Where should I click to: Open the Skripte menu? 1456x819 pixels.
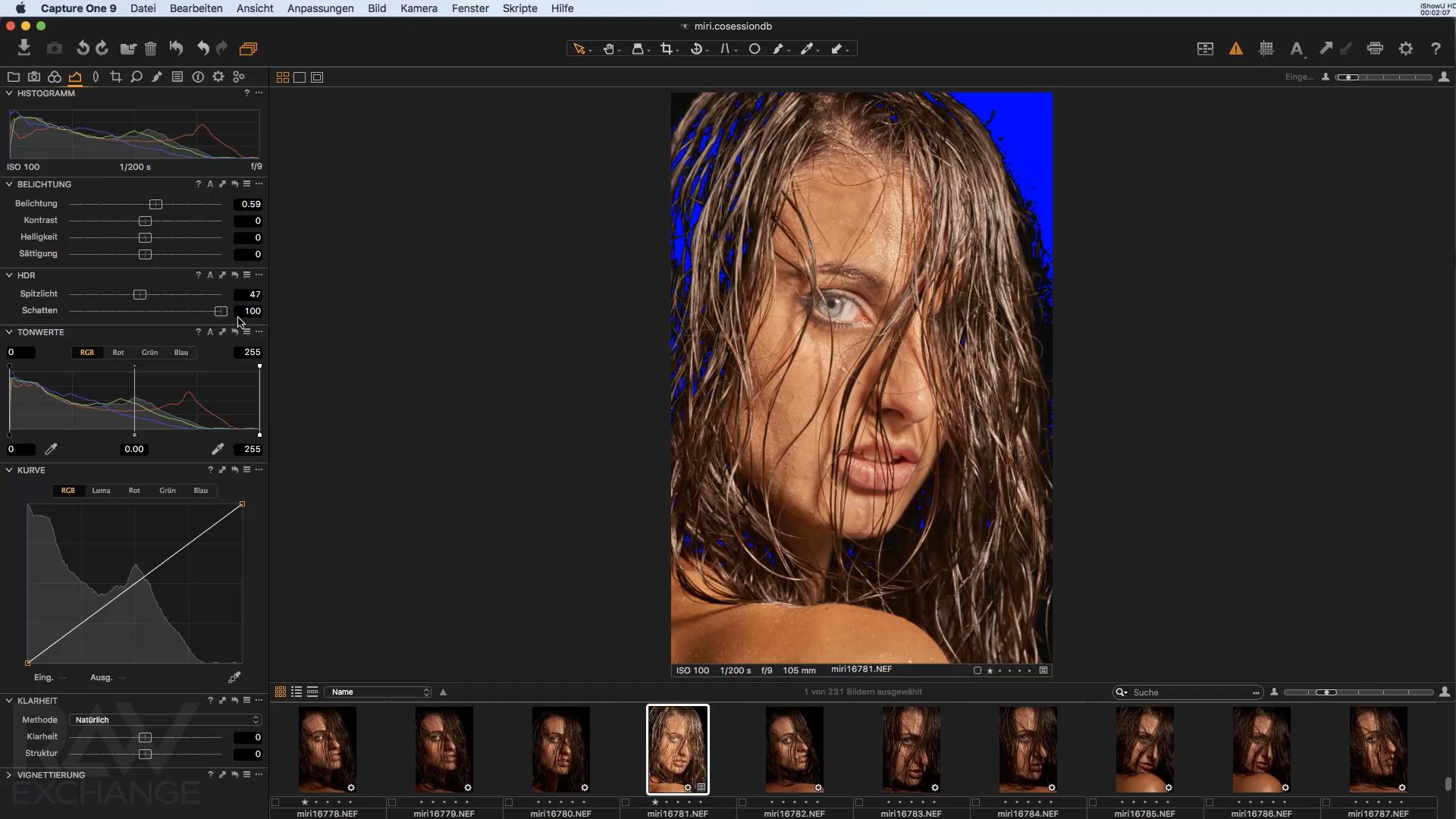click(x=519, y=8)
